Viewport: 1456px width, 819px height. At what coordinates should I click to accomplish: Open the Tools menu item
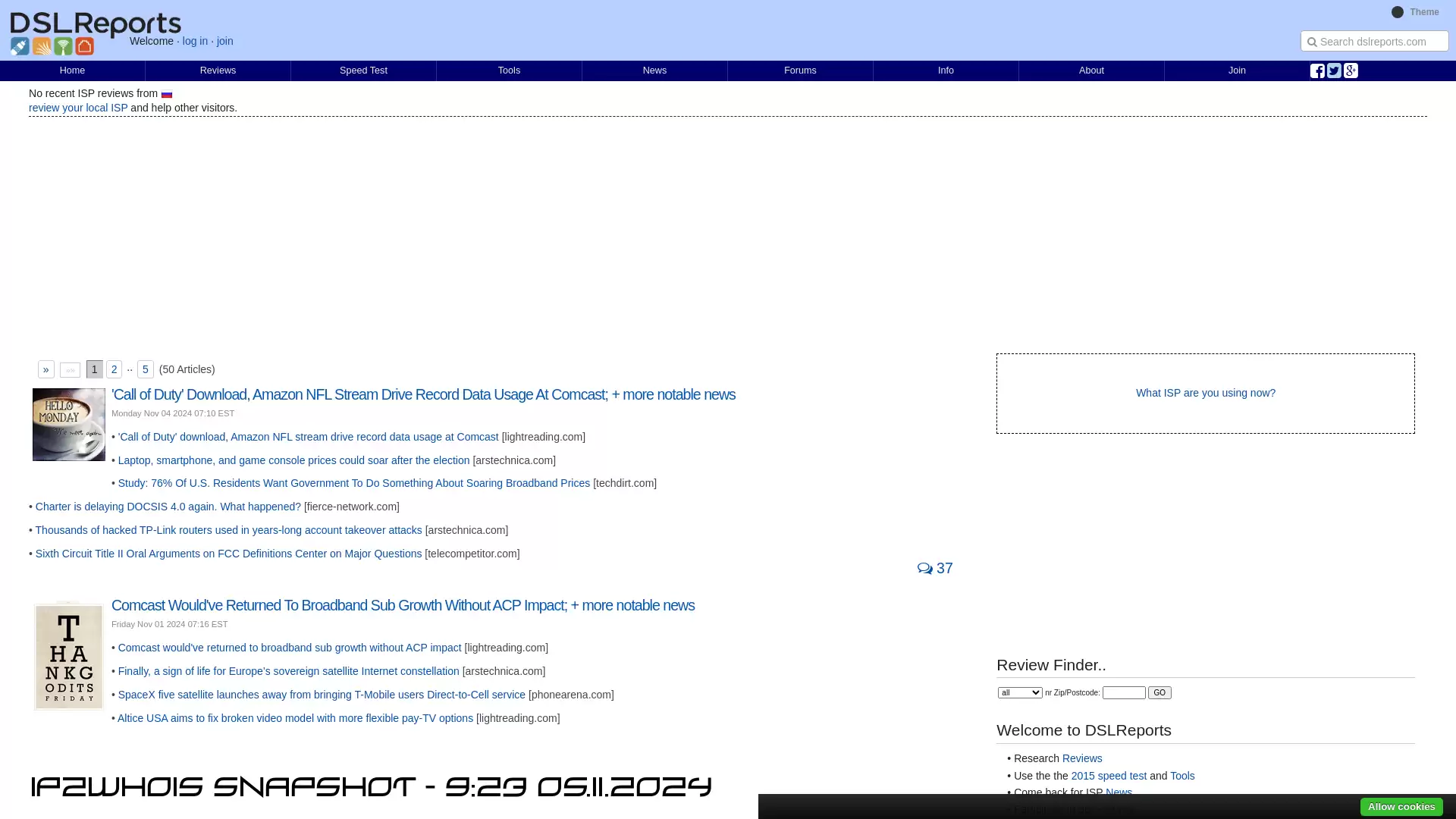pyautogui.click(x=509, y=71)
